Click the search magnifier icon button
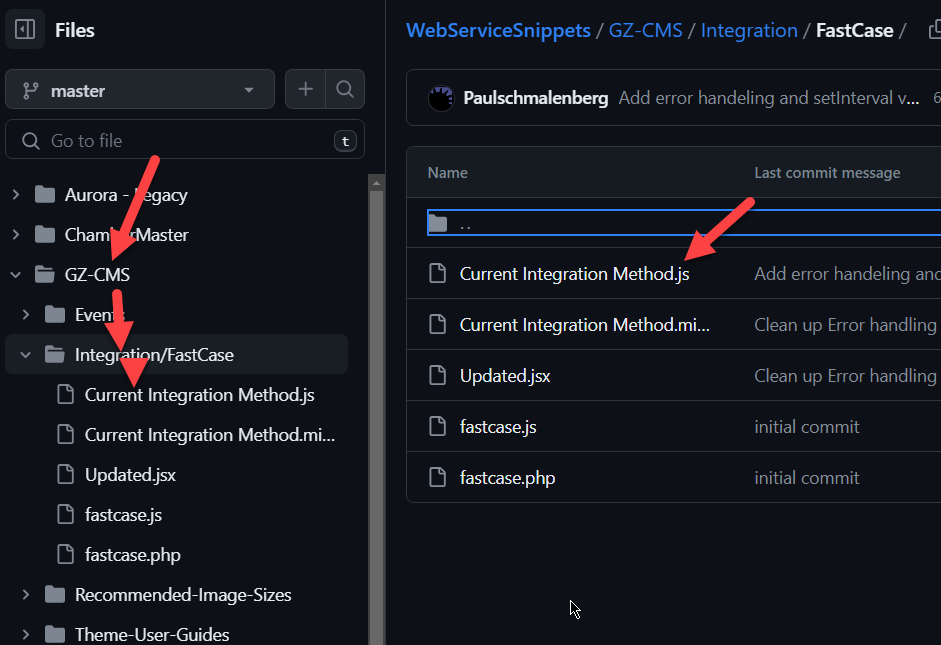The image size is (941, 645). pos(345,90)
